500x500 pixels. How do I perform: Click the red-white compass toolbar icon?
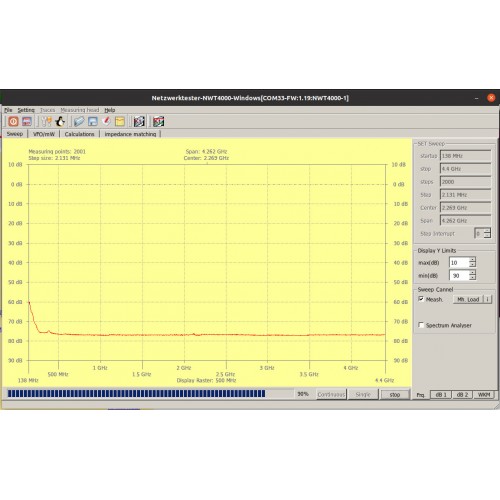tap(106, 122)
